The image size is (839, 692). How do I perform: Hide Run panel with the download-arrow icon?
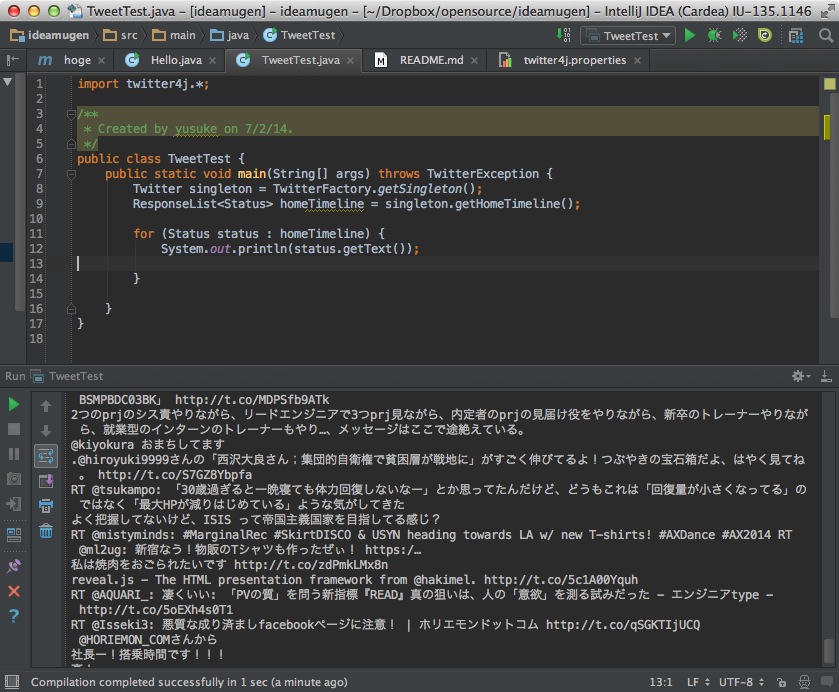click(826, 376)
